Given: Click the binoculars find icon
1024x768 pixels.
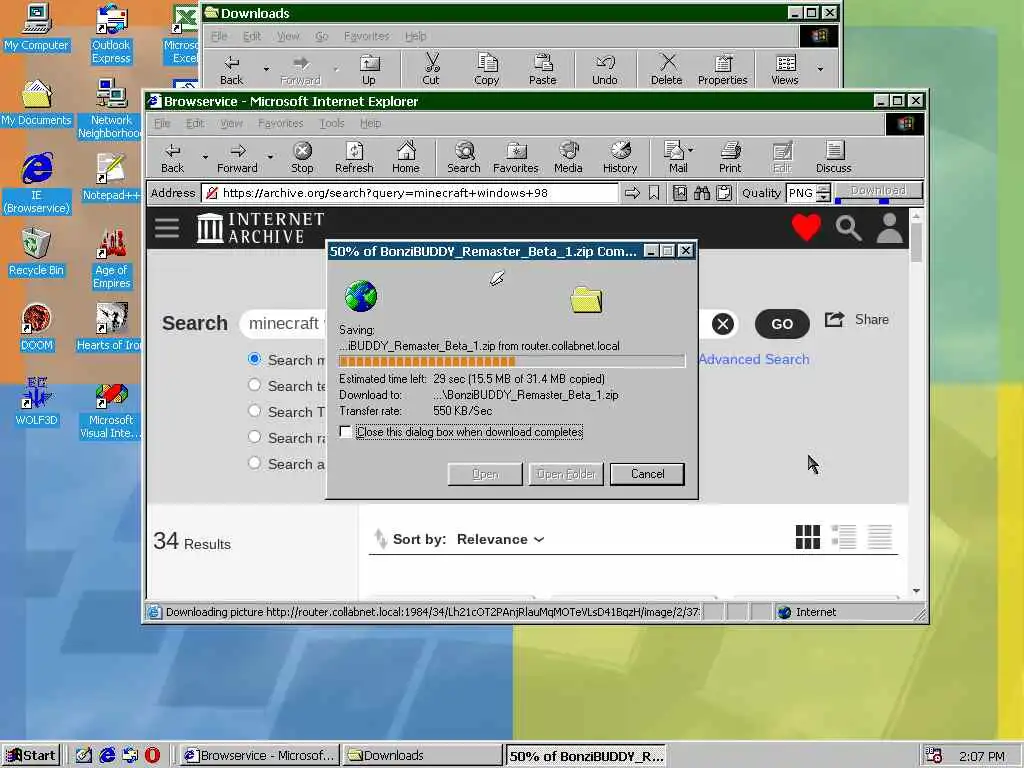Looking at the screenshot, I should point(701,193).
